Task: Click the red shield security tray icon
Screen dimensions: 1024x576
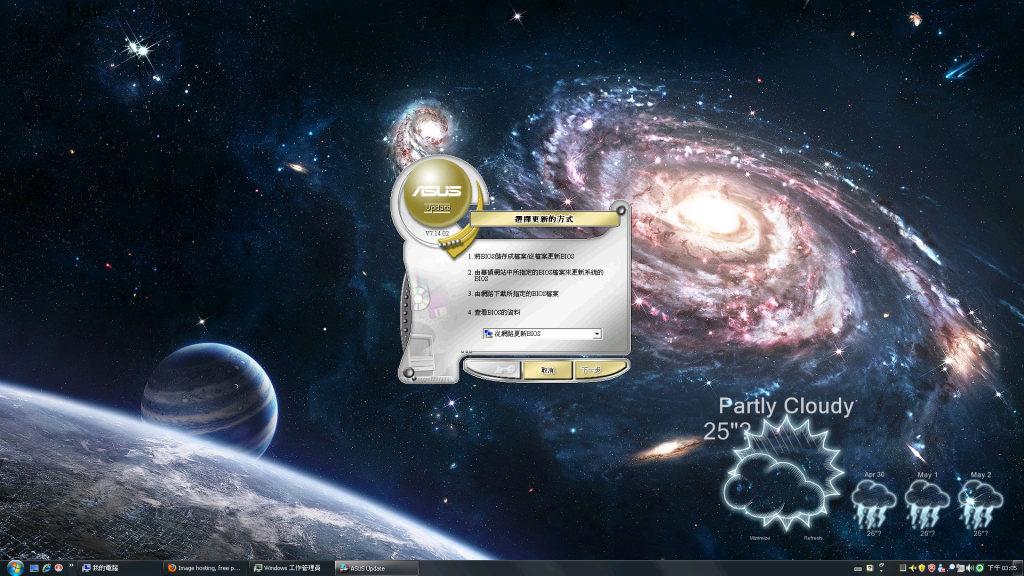Action: pyautogui.click(x=932, y=568)
